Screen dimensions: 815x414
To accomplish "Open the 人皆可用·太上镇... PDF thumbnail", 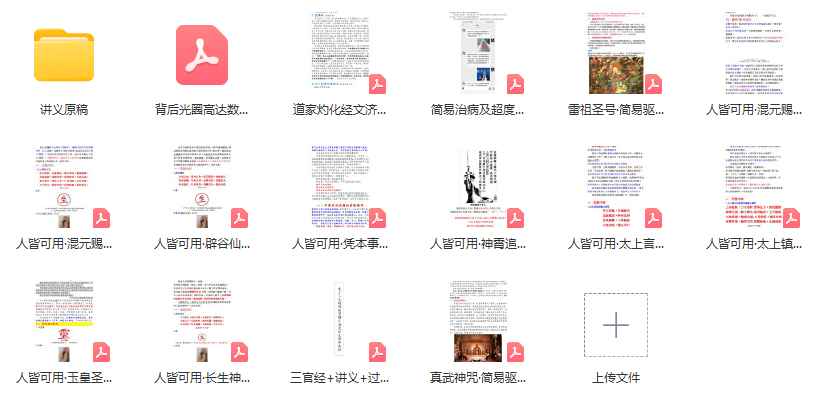I will click(754, 187).
